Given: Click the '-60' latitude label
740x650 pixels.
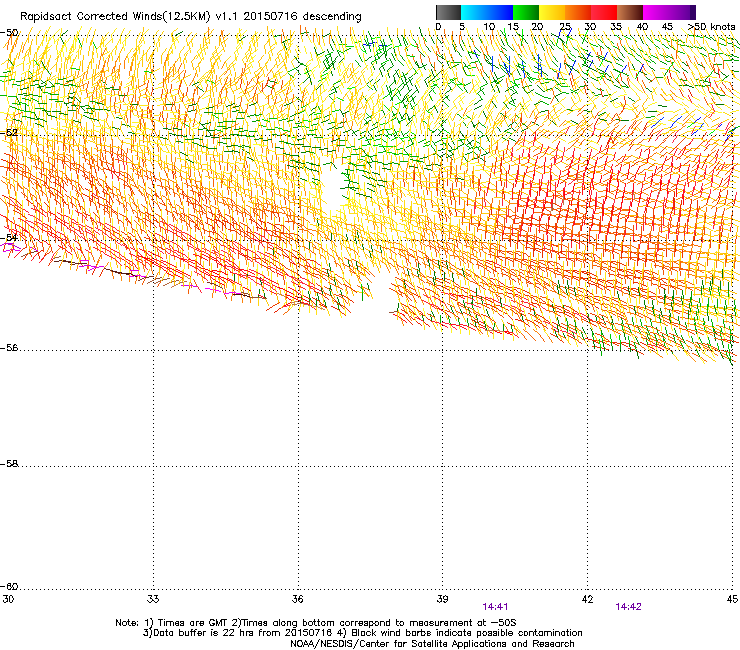Looking at the screenshot, I should (x=9, y=586).
